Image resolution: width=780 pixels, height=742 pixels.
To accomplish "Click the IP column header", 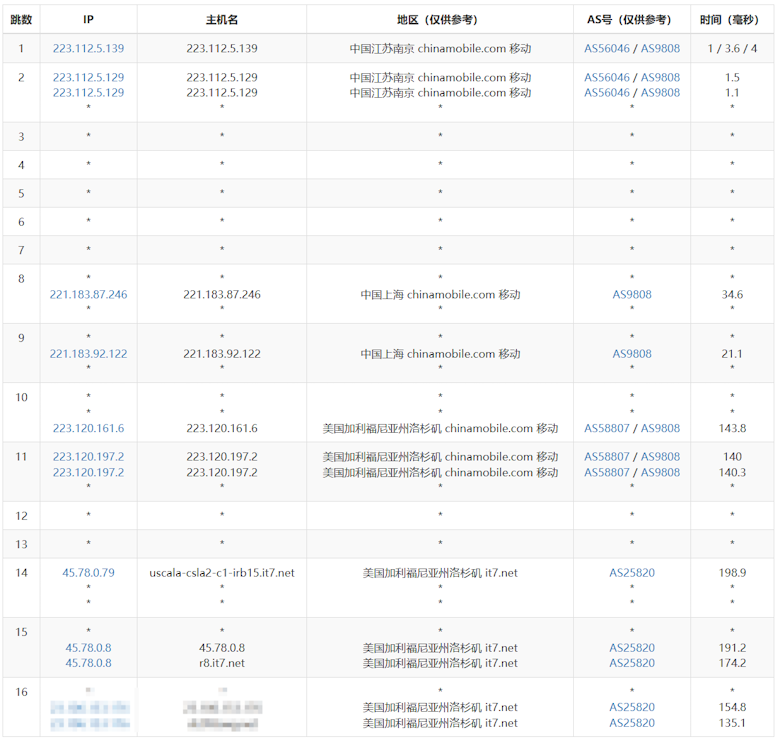I will point(89,19).
